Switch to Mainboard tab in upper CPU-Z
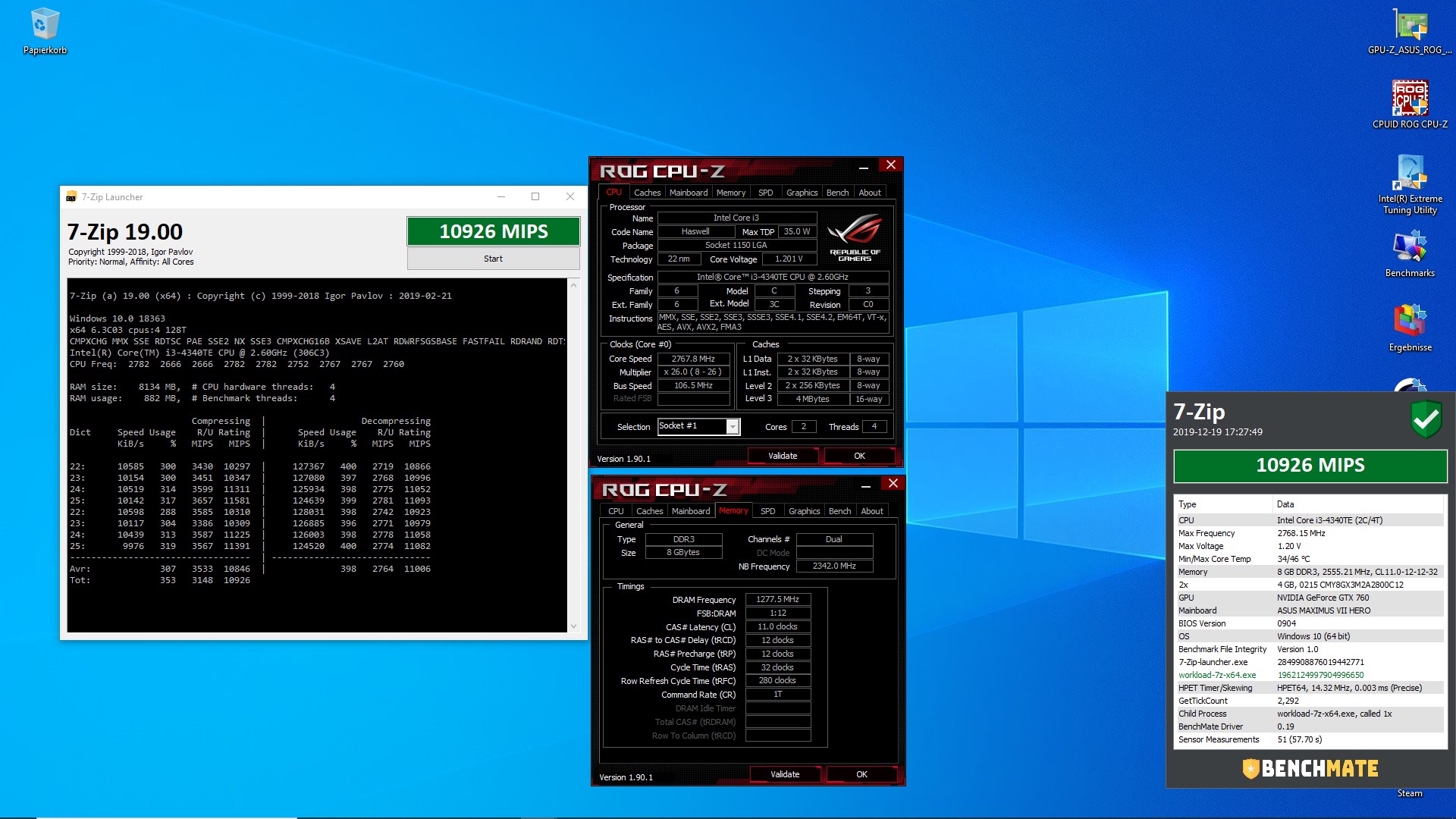The height and width of the screenshot is (819, 1456). tap(689, 193)
